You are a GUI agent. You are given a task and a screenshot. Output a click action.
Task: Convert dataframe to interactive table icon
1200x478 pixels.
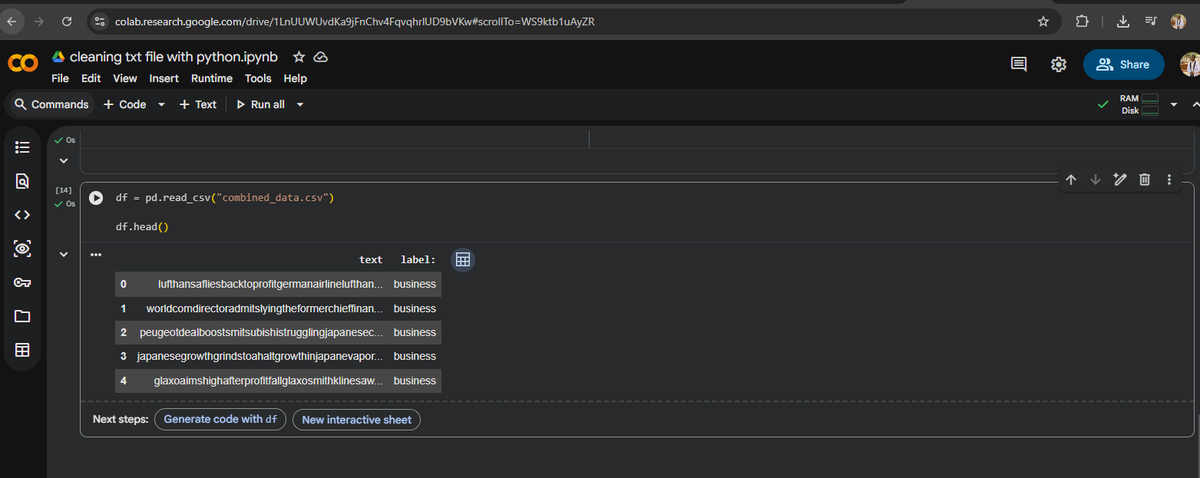[462, 260]
